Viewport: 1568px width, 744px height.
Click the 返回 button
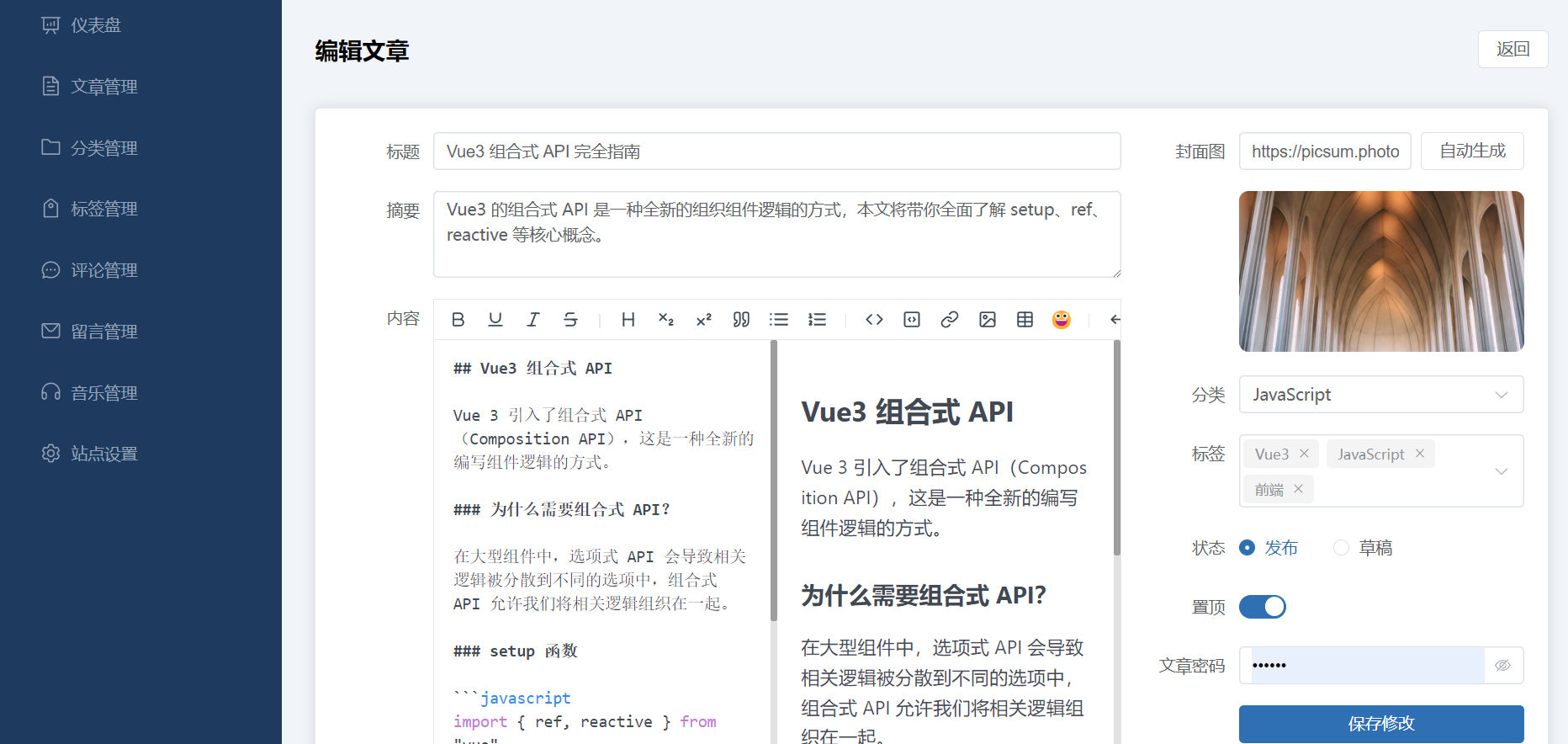(x=1513, y=49)
